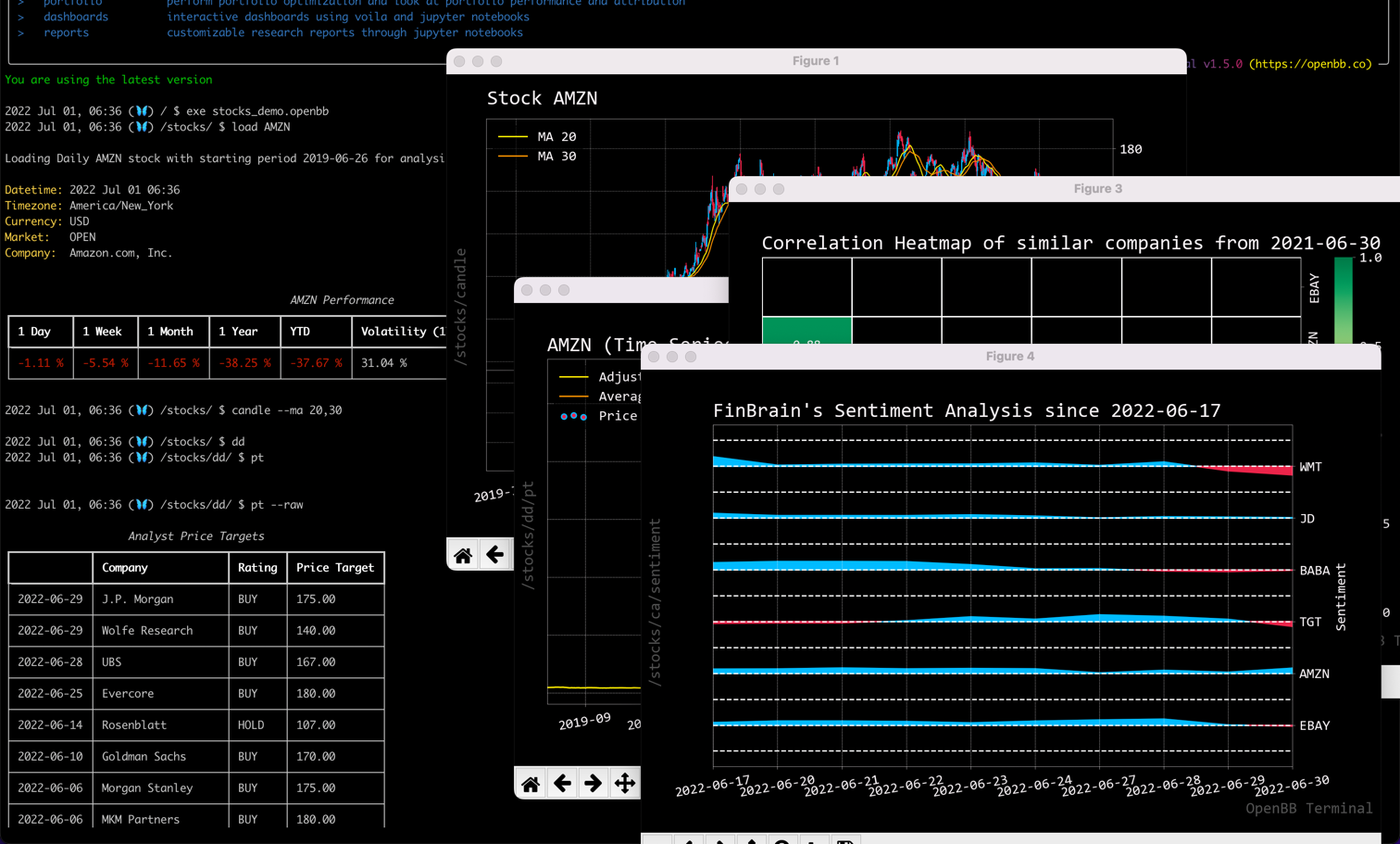Click the HOLD rating for Rosenblatt

pos(251,725)
